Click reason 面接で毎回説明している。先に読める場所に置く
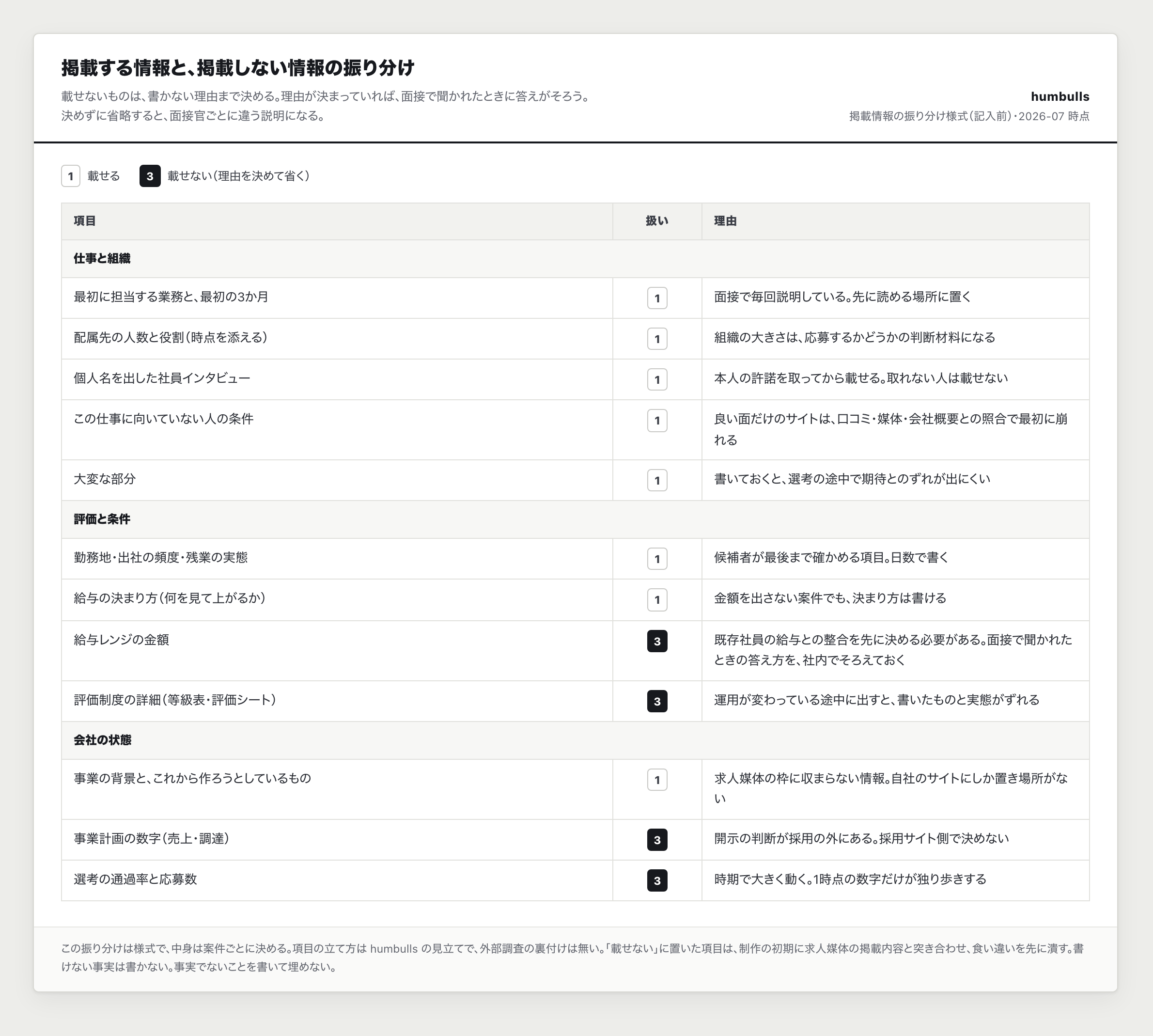The height and width of the screenshot is (1036, 1153). pyautogui.click(x=842, y=297)
